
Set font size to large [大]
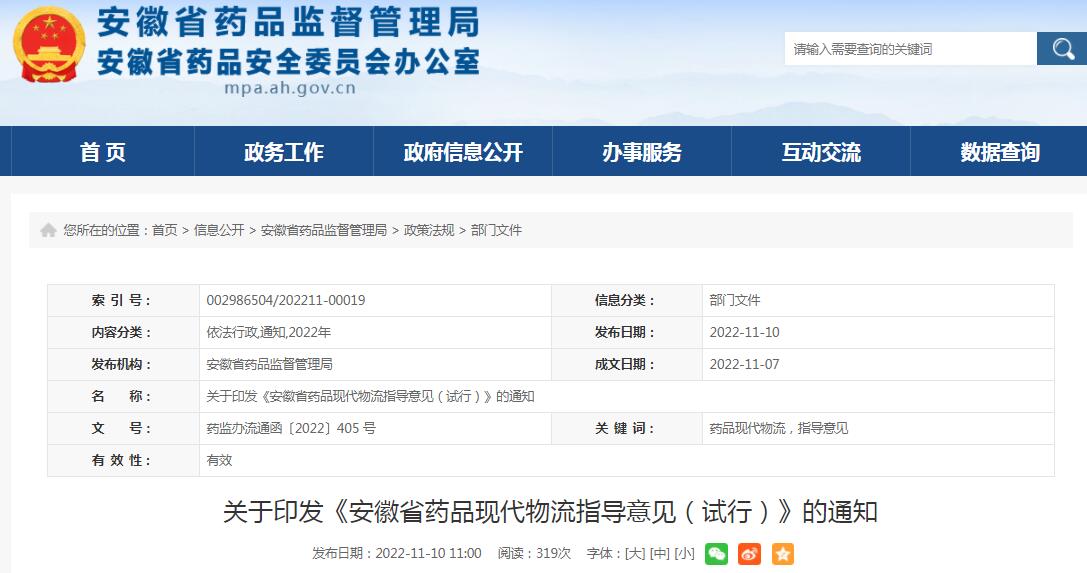[x=635, y=553]
